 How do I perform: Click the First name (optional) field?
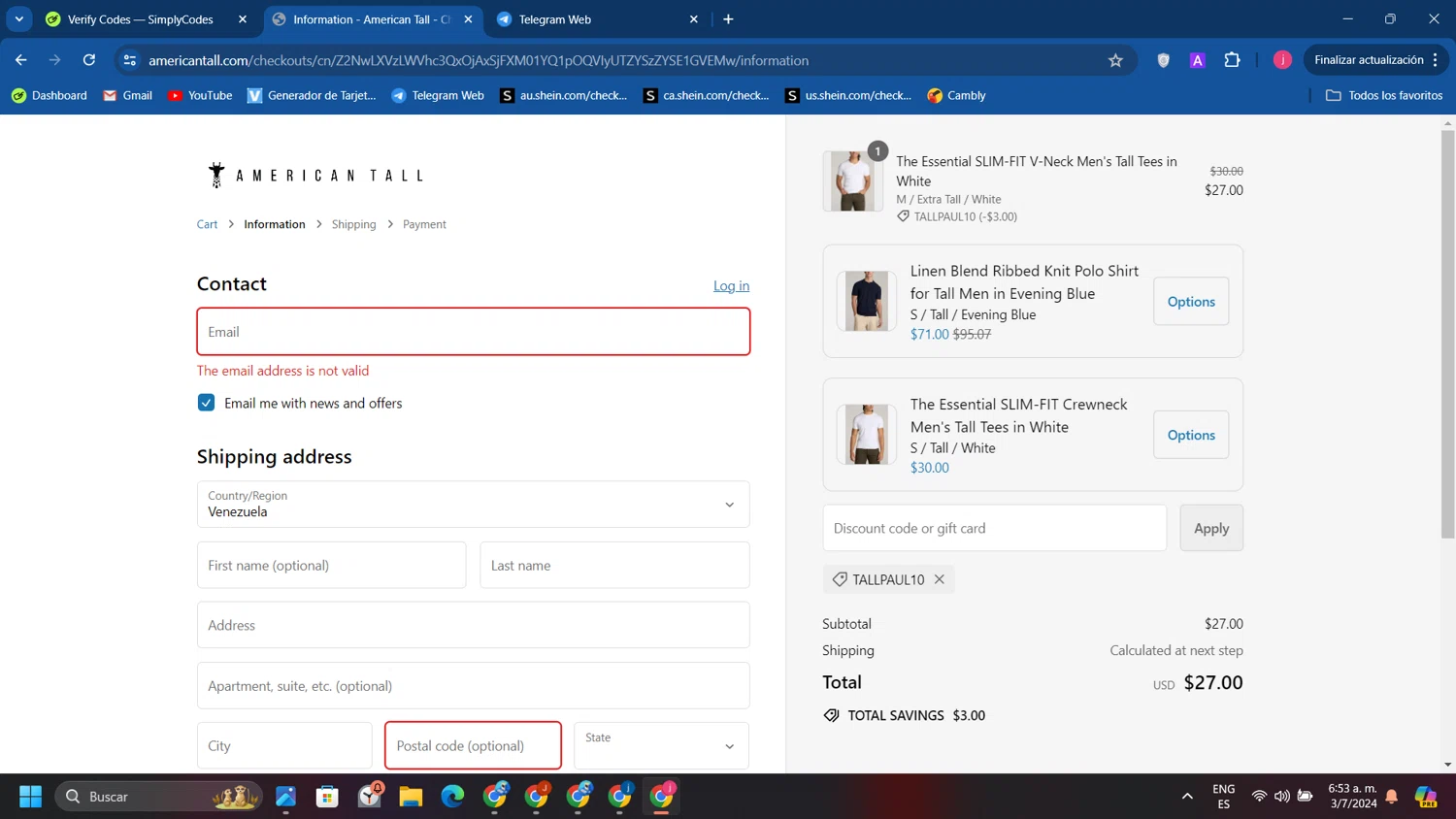coord(332,565)
